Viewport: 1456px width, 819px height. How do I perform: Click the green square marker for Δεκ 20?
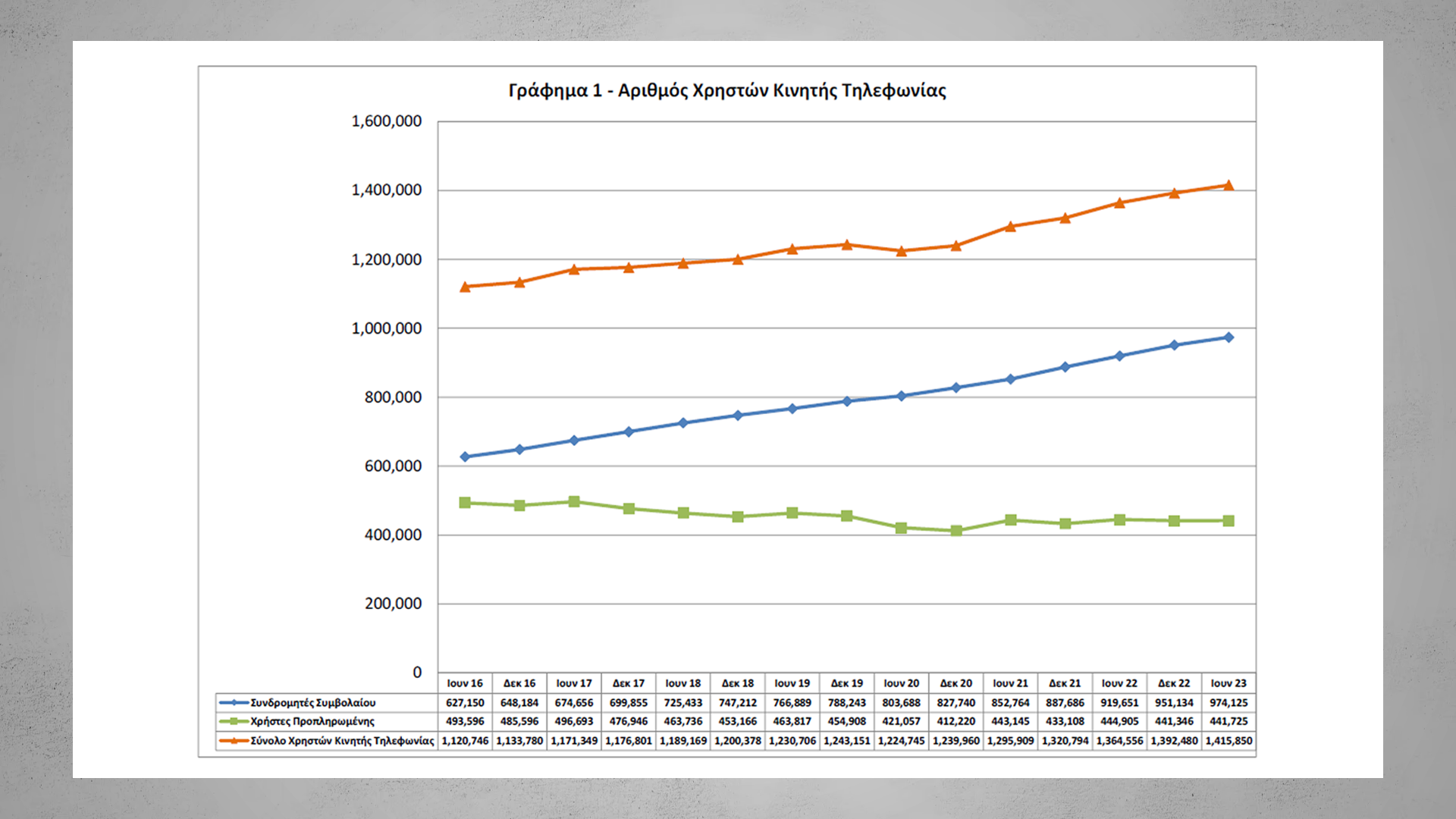[956, 530]
